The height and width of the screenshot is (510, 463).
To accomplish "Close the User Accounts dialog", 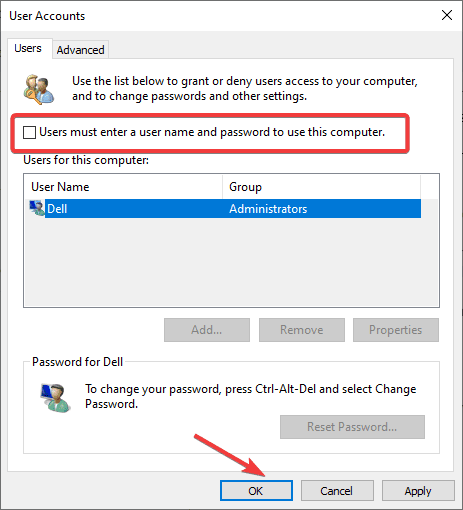I will coord(447,15).
